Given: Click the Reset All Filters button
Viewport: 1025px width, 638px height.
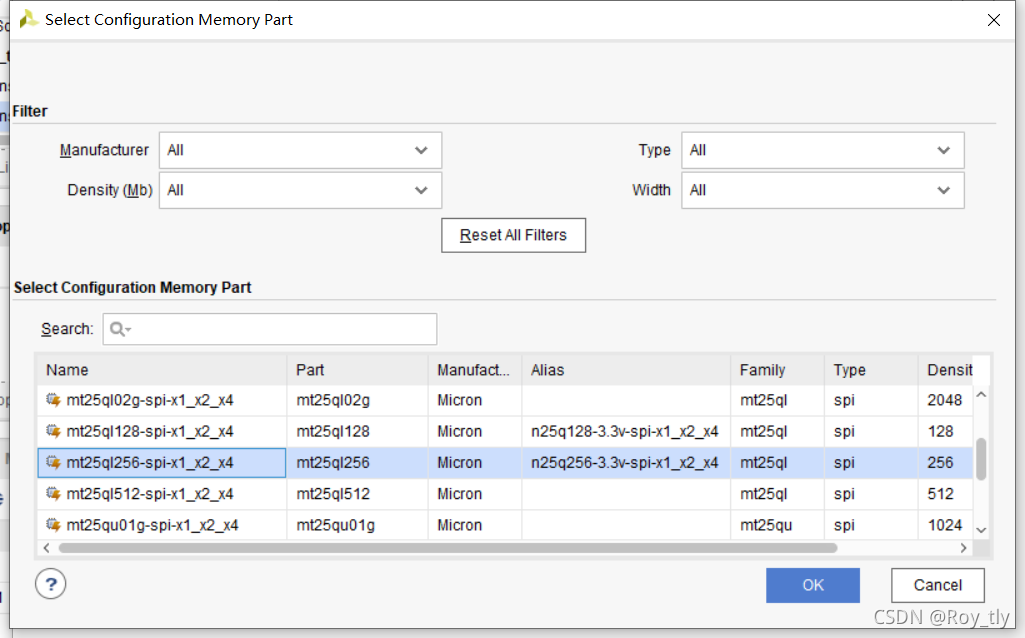Looking at the screenshot, I should click(x=513, y=235).
